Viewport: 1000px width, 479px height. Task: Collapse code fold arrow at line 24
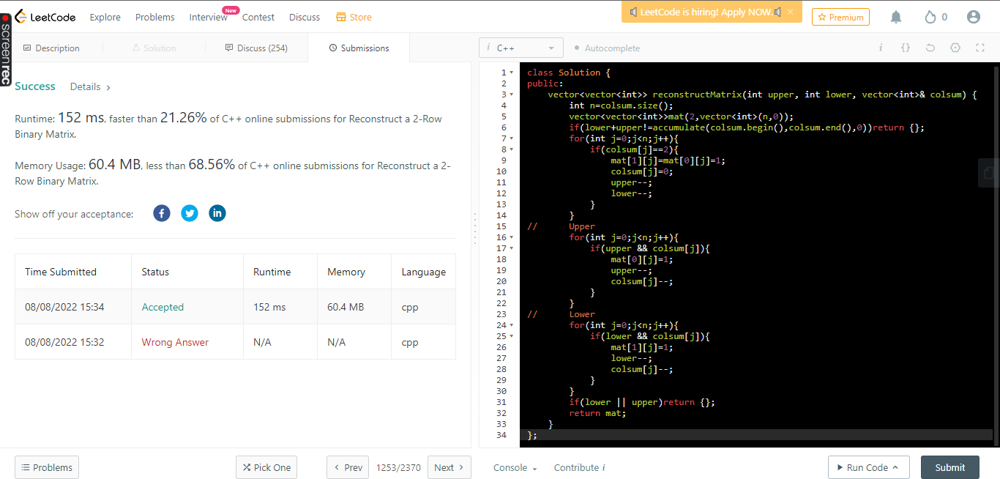point(511,325)
